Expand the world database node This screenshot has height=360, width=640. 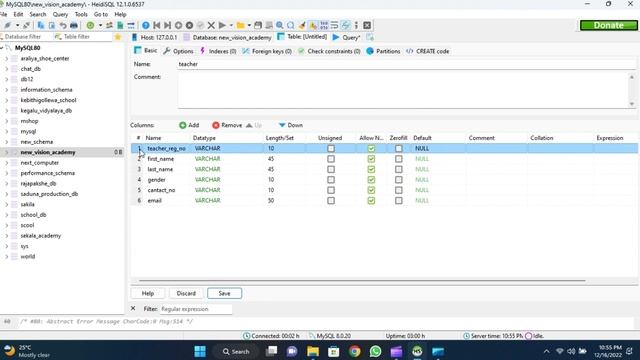pyautogui.click(x=7, y=257)
